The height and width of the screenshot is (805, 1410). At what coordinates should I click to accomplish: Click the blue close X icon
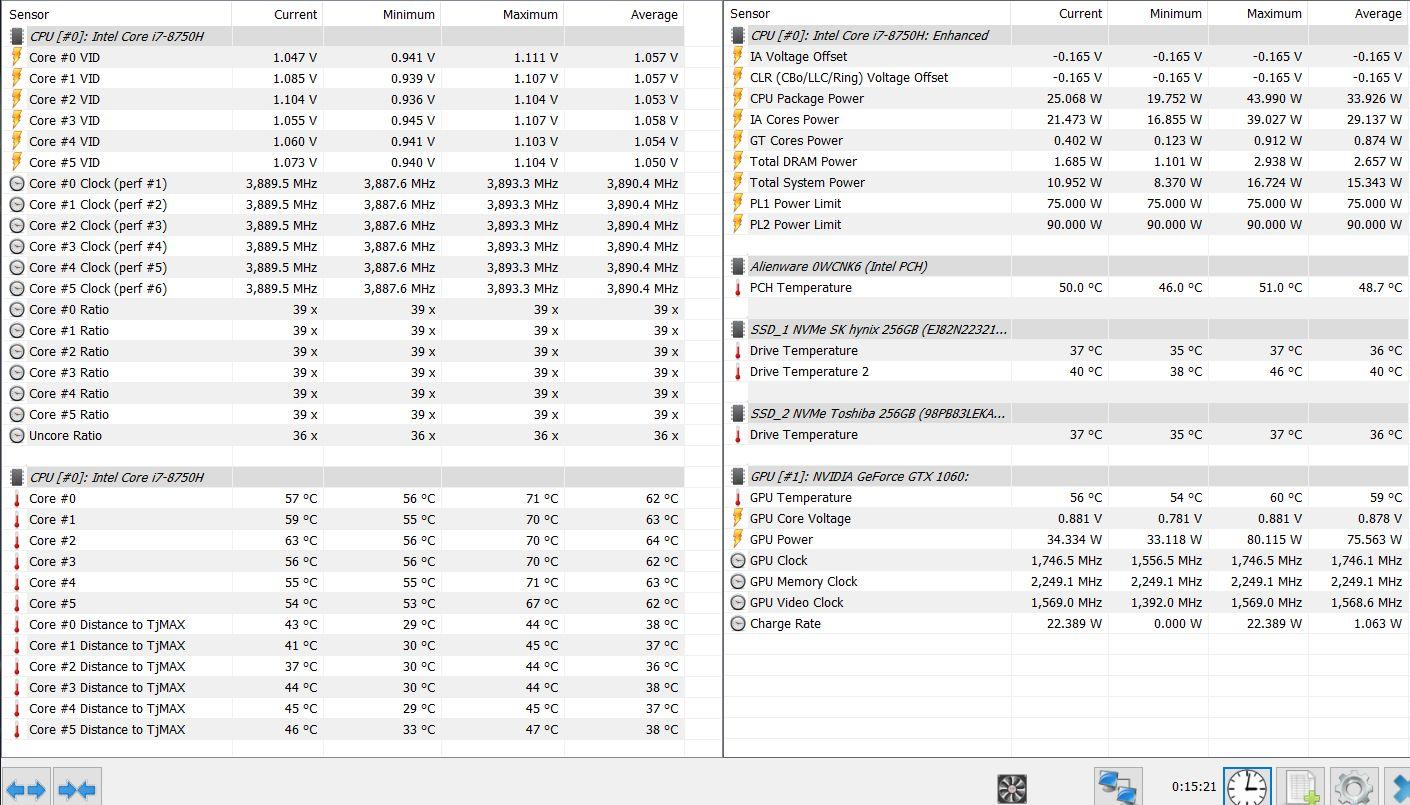[1399, 787]
